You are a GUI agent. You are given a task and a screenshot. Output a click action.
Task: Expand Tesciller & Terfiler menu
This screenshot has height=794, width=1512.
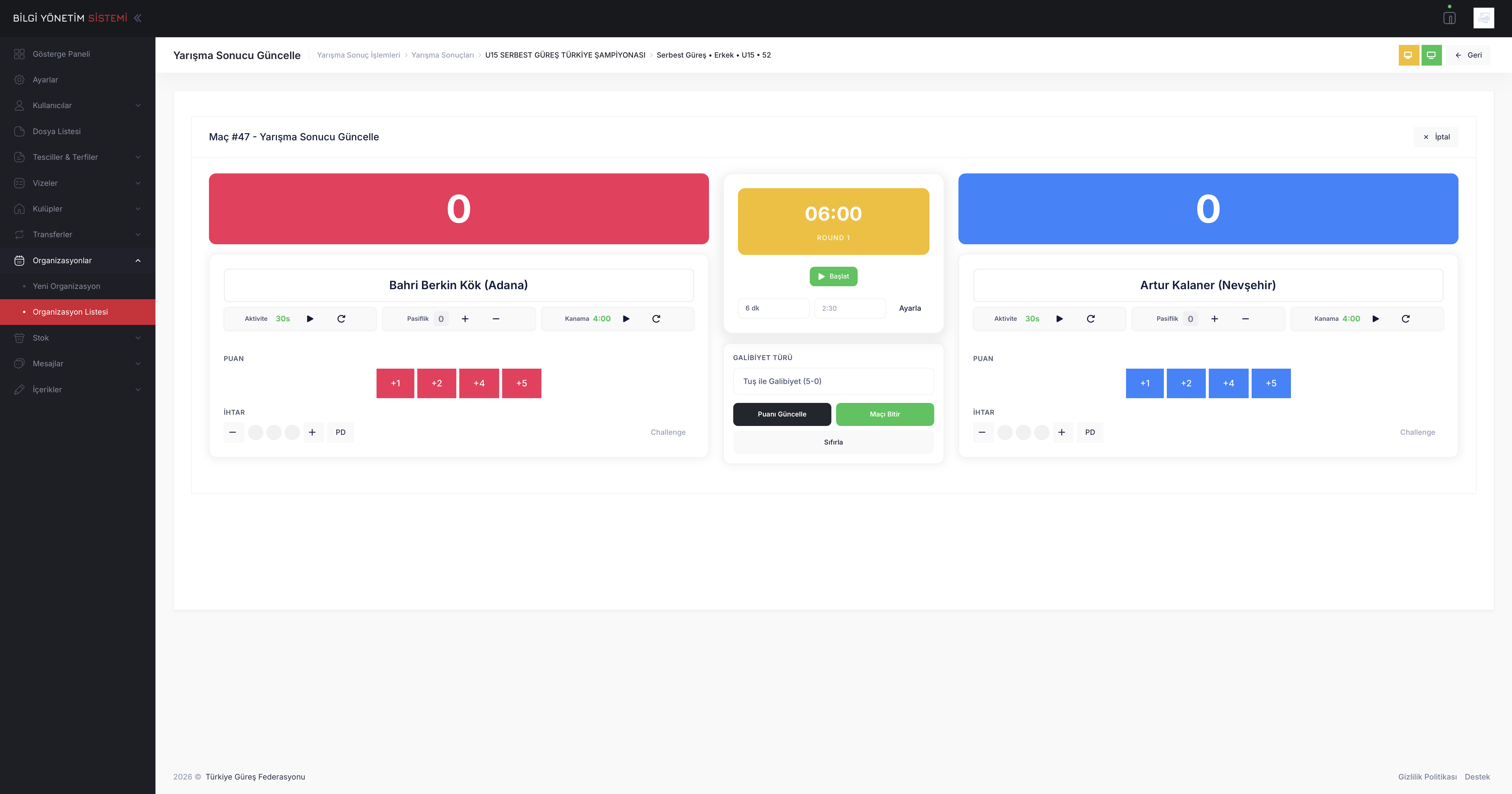77,157
